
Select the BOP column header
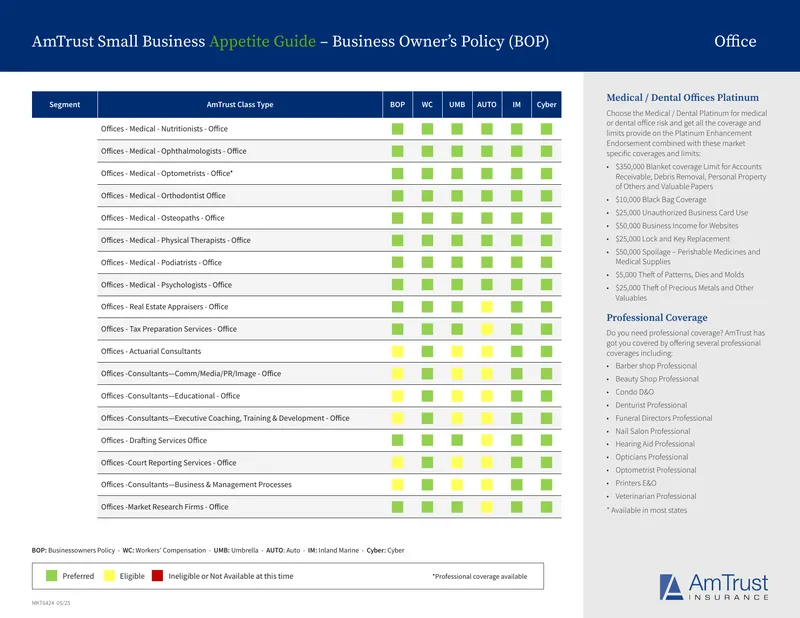click(x=397, y=105)
